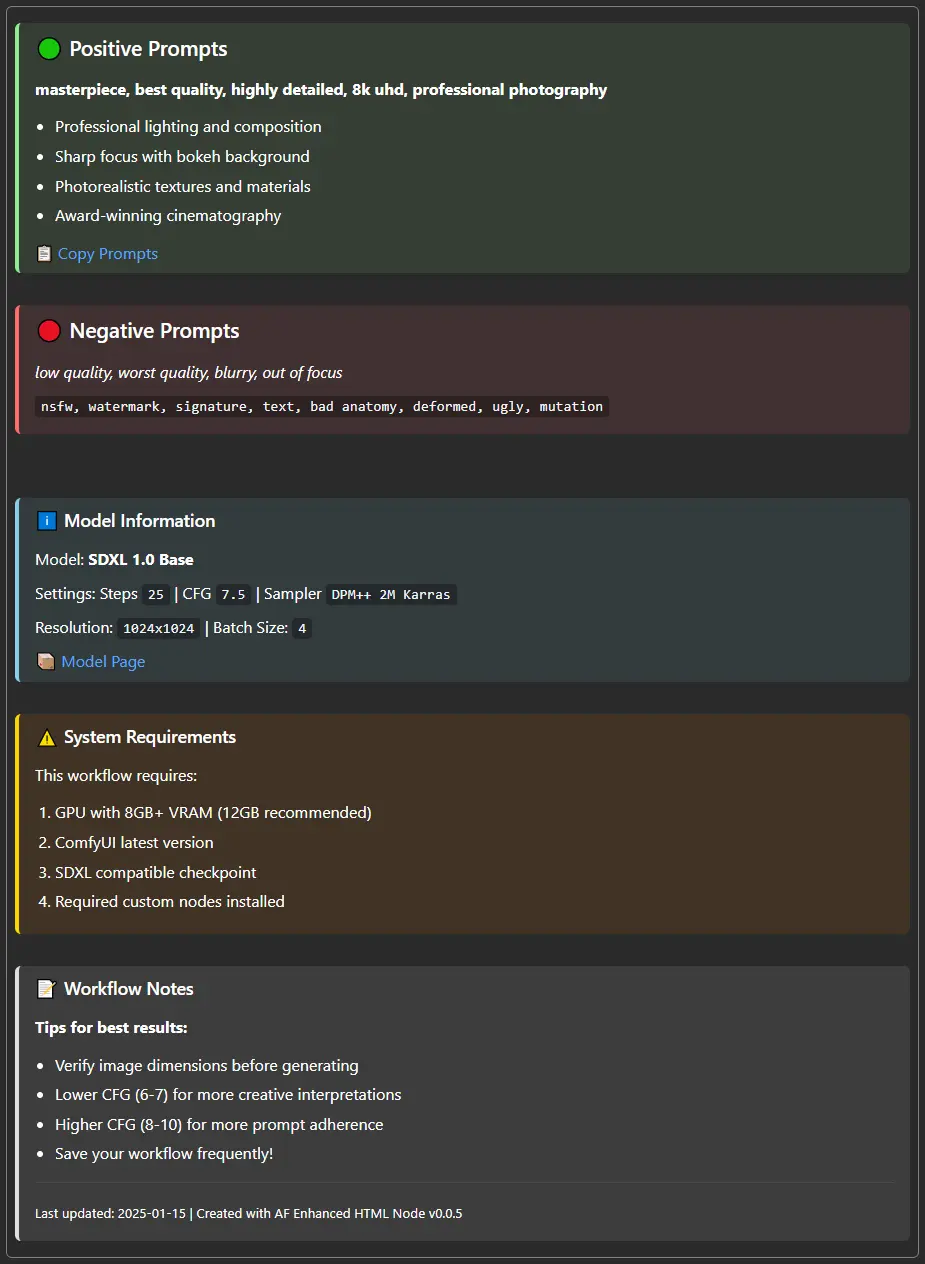Click the Negative Prompts heading
This screenshot has height=1264, width=925.
click(154, 331)
